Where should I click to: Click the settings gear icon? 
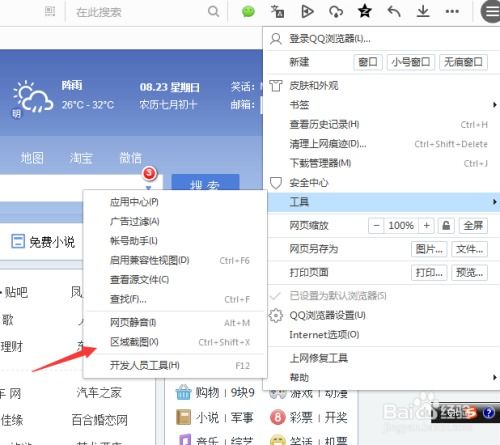(276, 315)
